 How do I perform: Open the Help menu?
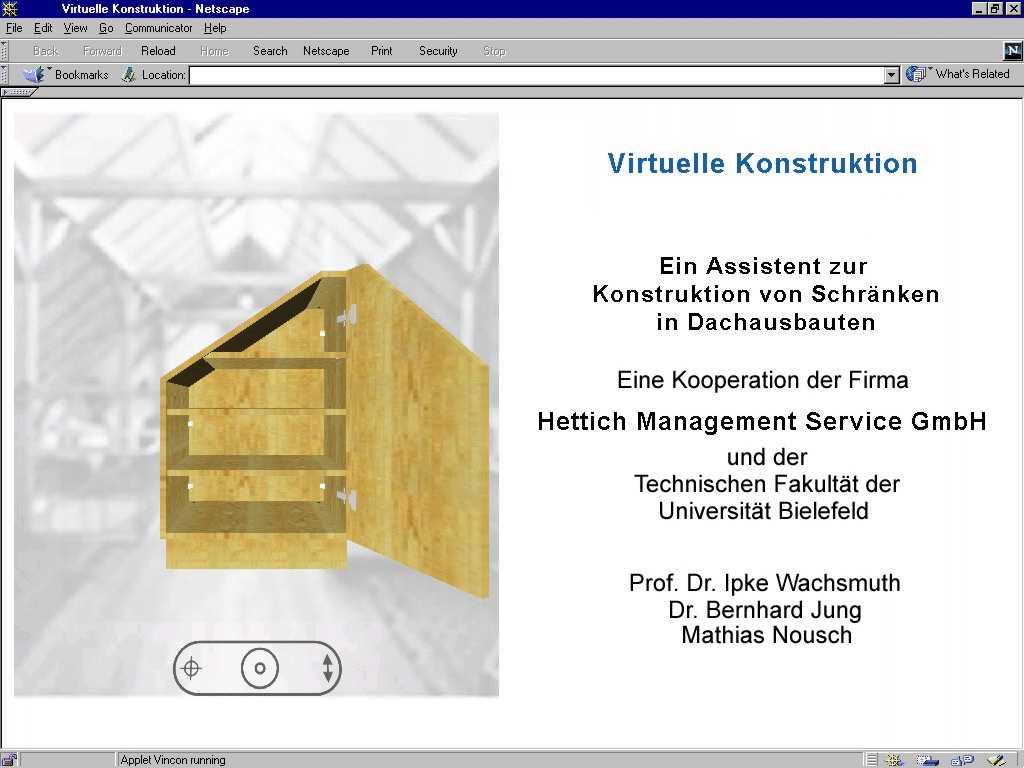click(215, 28)
